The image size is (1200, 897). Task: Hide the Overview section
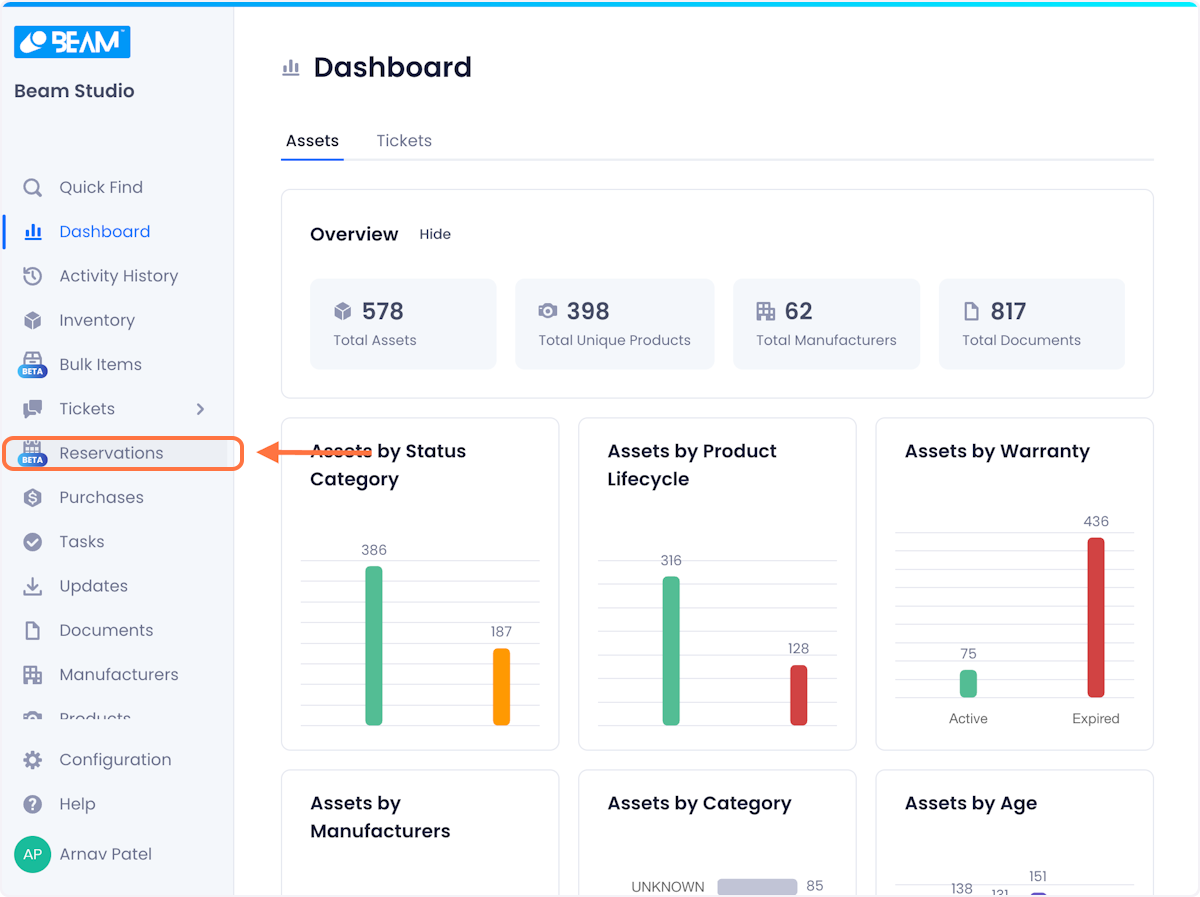[435, 234]
